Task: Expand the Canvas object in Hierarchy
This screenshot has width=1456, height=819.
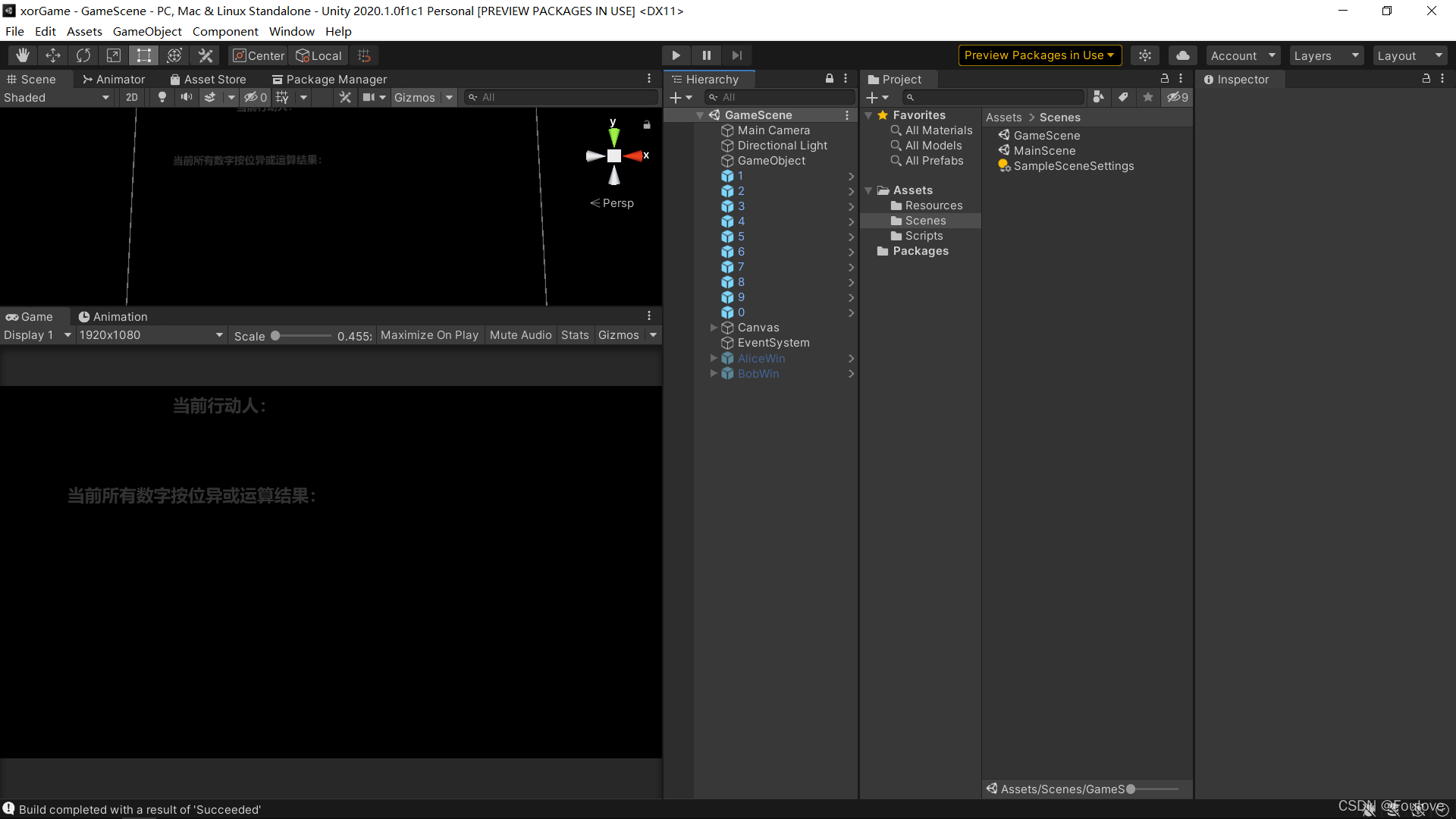Action: click(x=714, y=328)
